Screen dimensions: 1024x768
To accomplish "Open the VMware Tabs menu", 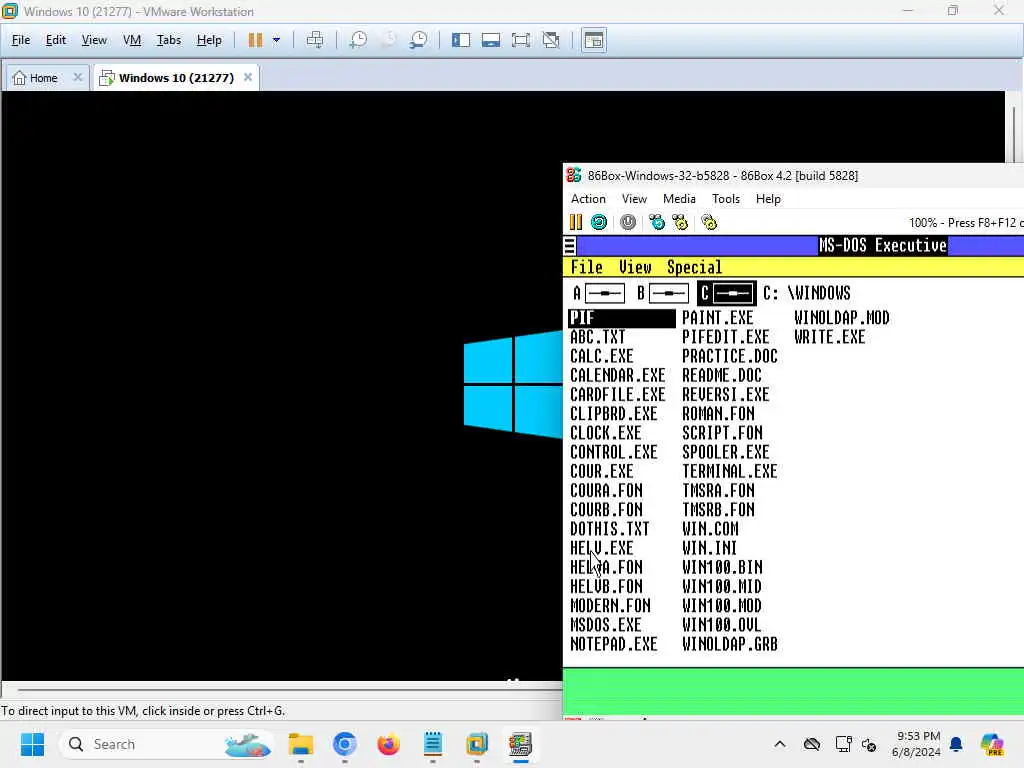I will tap(168, 40).
